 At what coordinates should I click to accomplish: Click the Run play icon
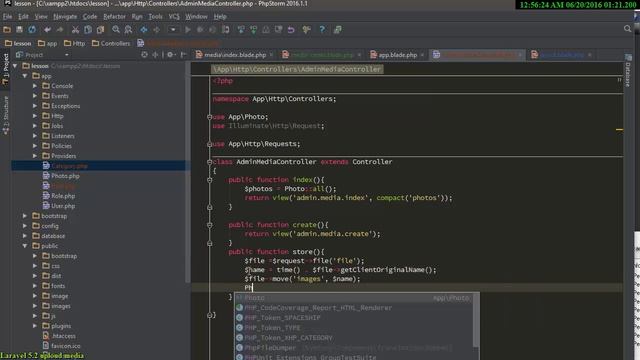point(188,29)
